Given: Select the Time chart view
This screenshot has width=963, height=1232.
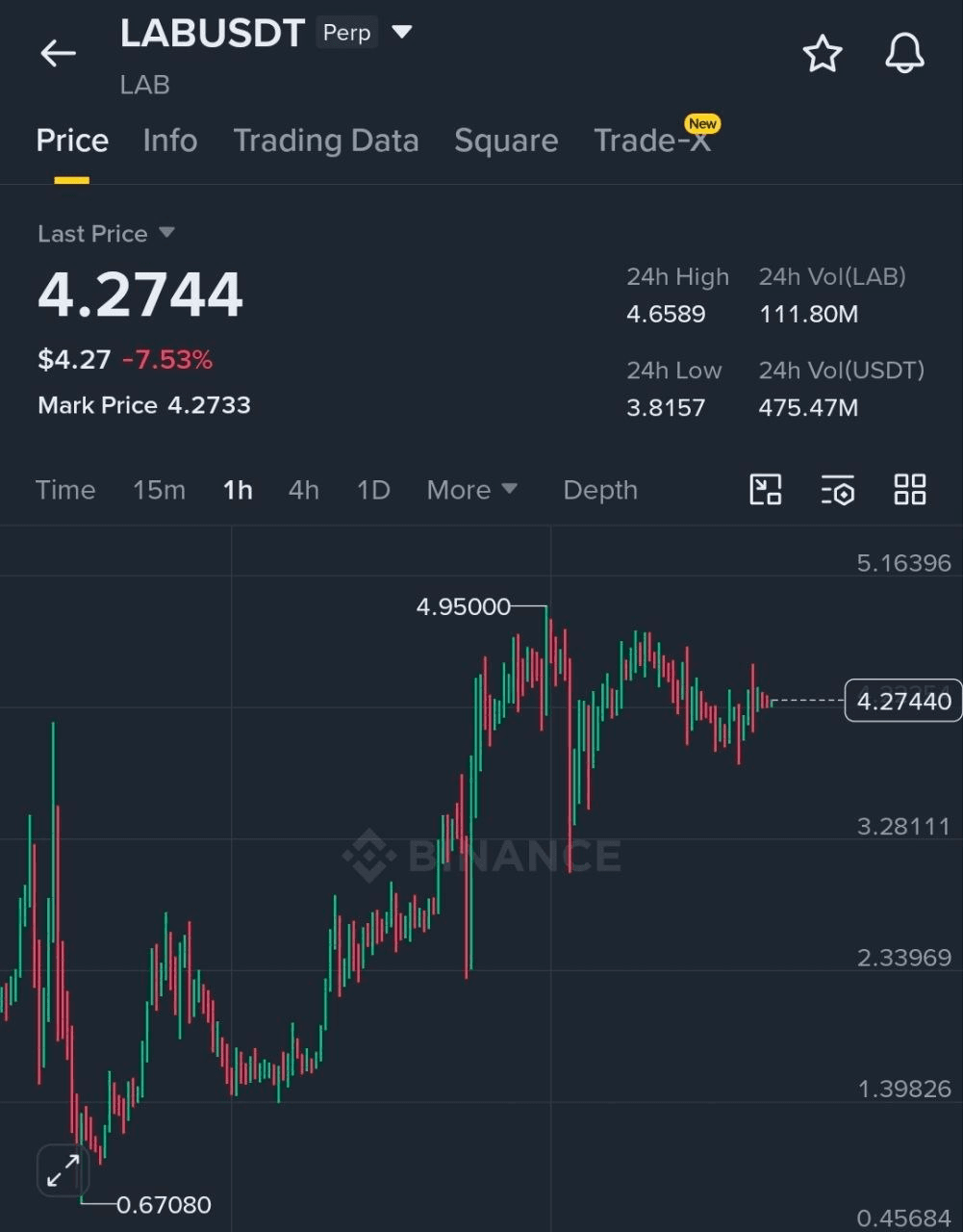Looking at the screenshot, I should 65,490.
